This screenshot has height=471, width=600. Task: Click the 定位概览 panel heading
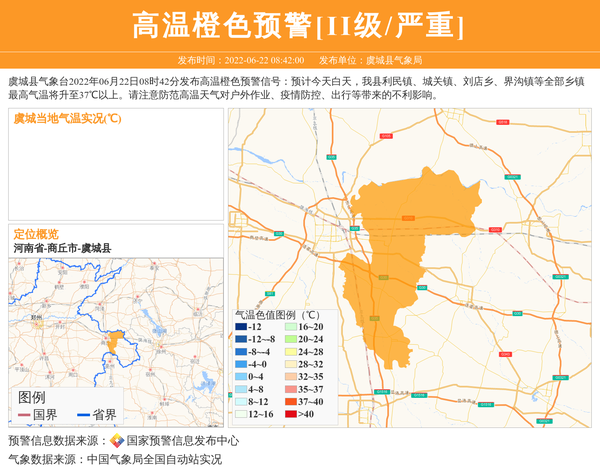pos(36,234)
